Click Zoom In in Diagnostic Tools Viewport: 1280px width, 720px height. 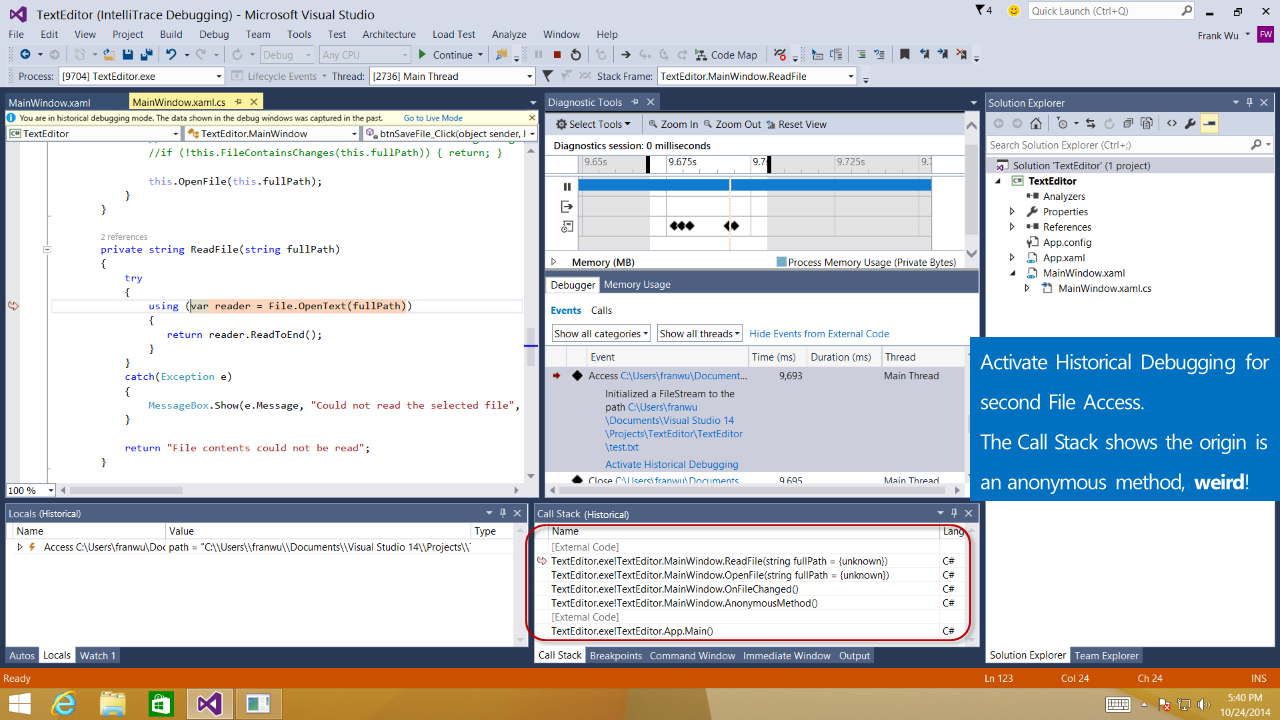pos(672,124)
